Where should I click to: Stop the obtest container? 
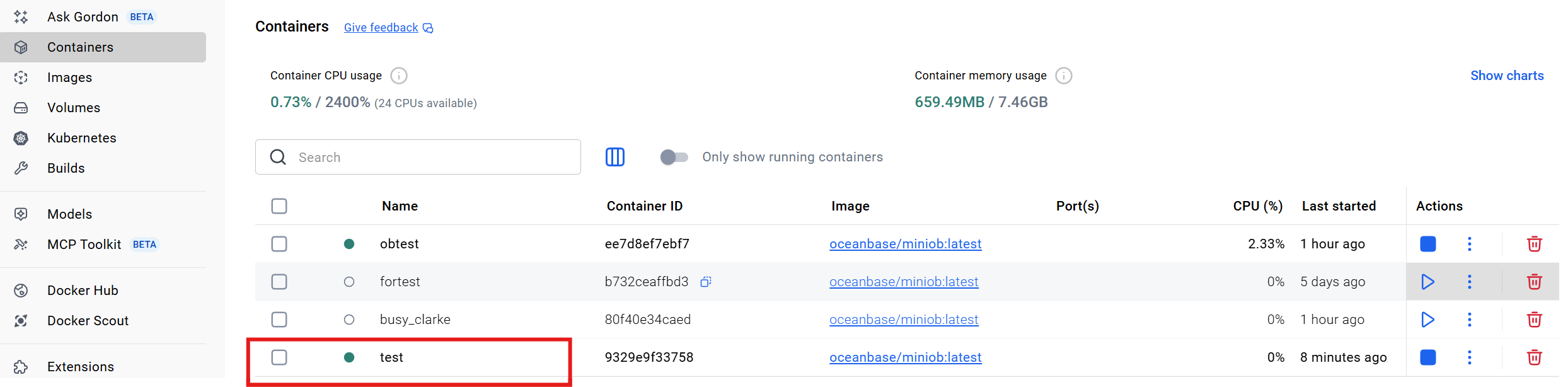(1427, 244)
